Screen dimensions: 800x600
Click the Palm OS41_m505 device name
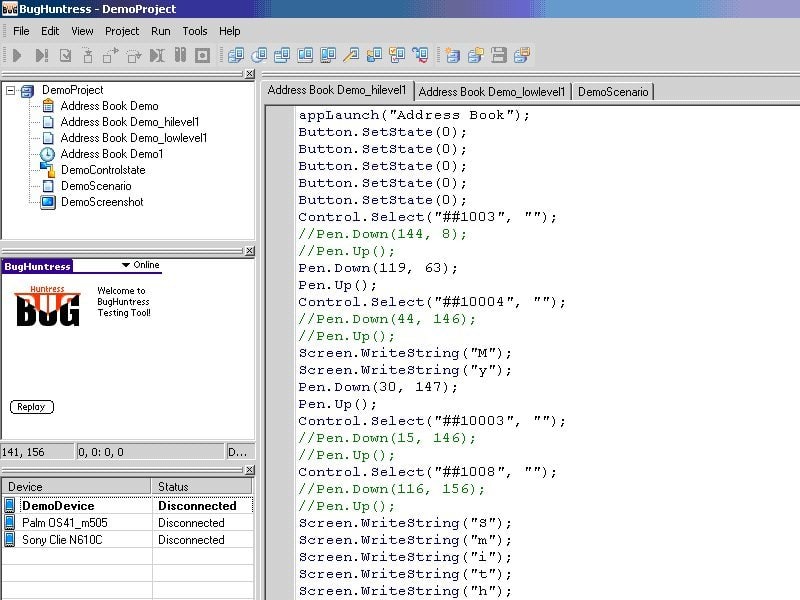(x=65, y=522)
